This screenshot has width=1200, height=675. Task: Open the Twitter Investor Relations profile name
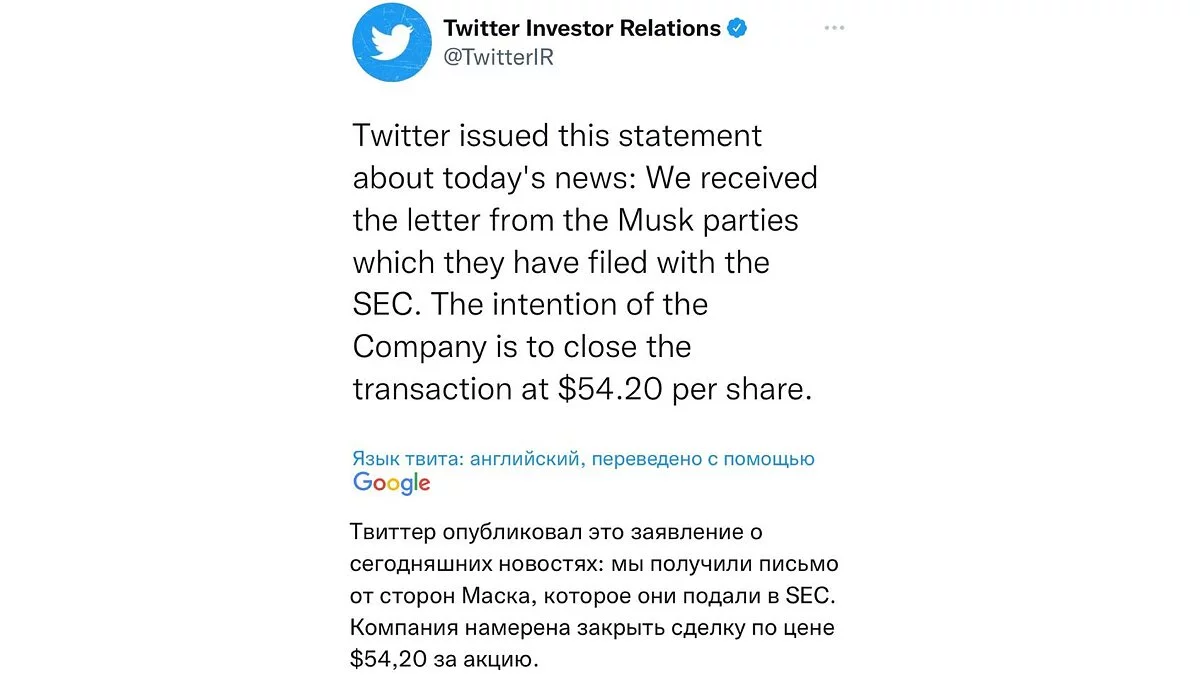(581, 28)
